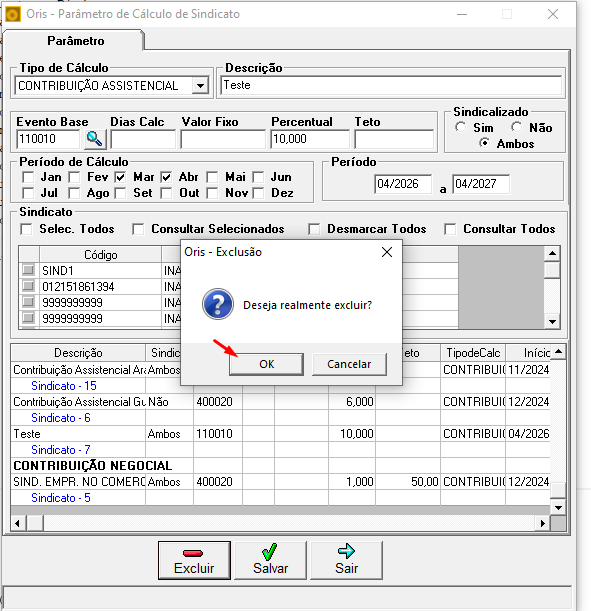
Task: Click the magnifier icon next to Evento Base
Action: pos(95,139)
